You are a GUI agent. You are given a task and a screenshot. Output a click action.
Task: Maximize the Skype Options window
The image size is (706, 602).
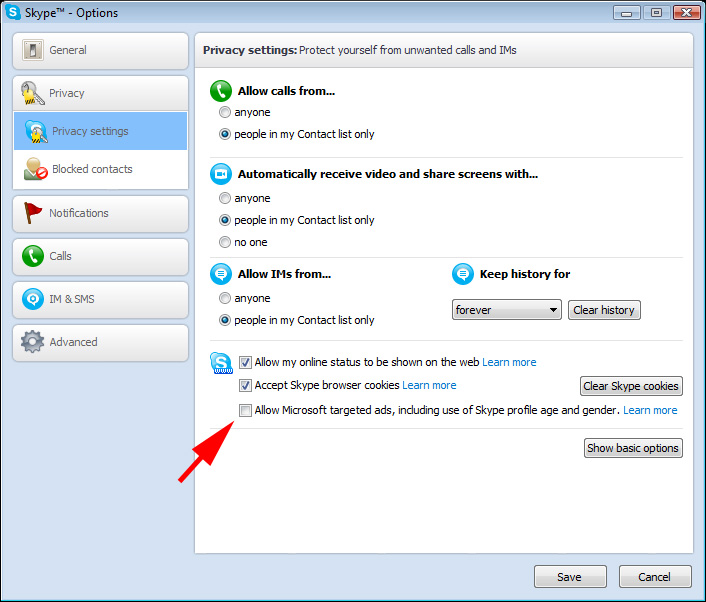(656, 13)
